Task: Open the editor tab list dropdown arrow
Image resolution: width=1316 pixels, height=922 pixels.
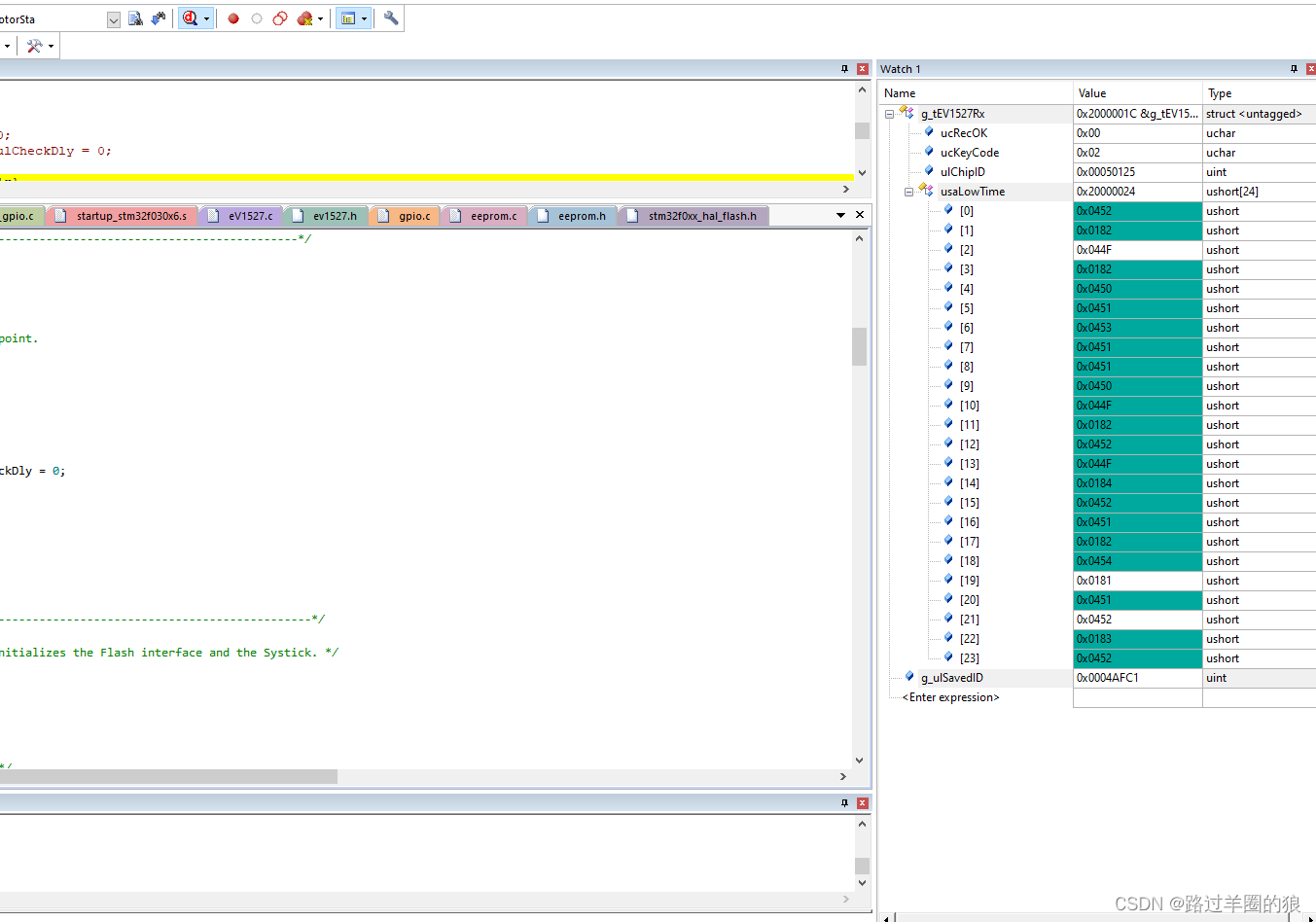Action: pyautogui.click(x=840, y=215)
